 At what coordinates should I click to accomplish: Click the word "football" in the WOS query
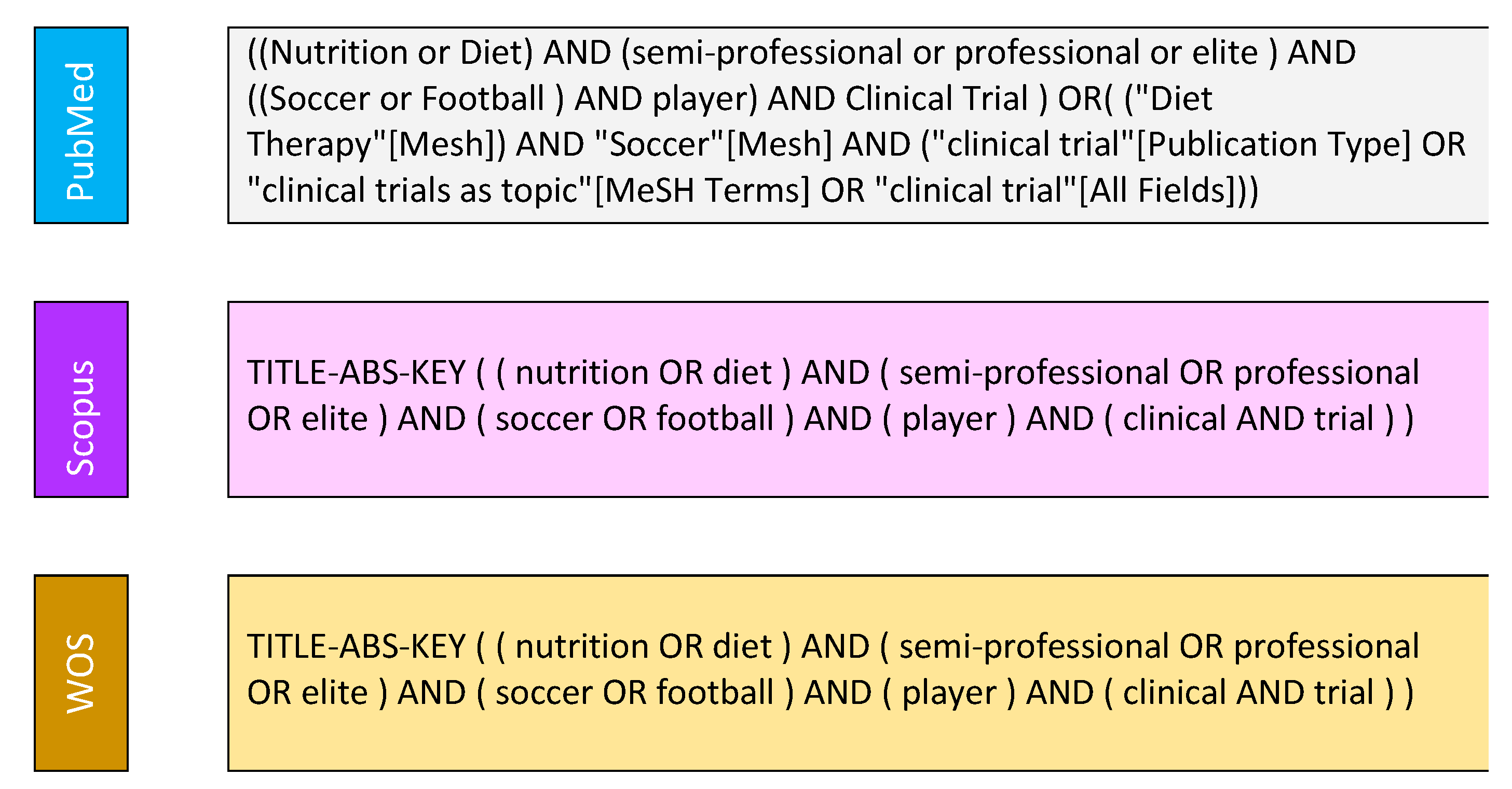point(715,693)
